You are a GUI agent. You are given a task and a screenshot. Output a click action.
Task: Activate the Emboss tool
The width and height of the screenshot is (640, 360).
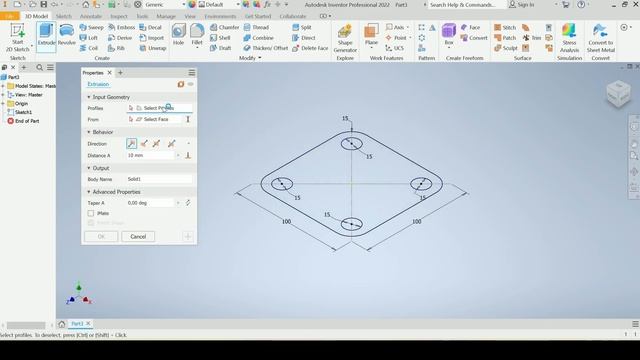122,27
